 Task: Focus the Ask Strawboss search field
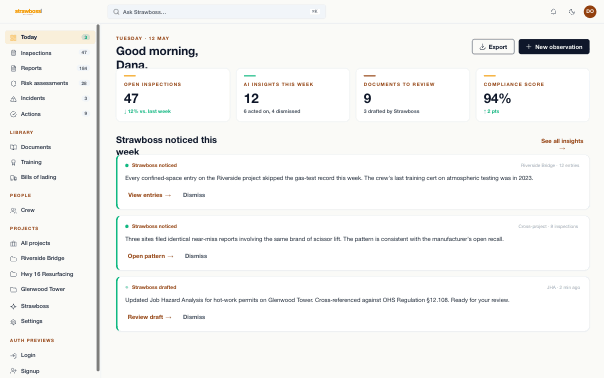pos(216,12)
